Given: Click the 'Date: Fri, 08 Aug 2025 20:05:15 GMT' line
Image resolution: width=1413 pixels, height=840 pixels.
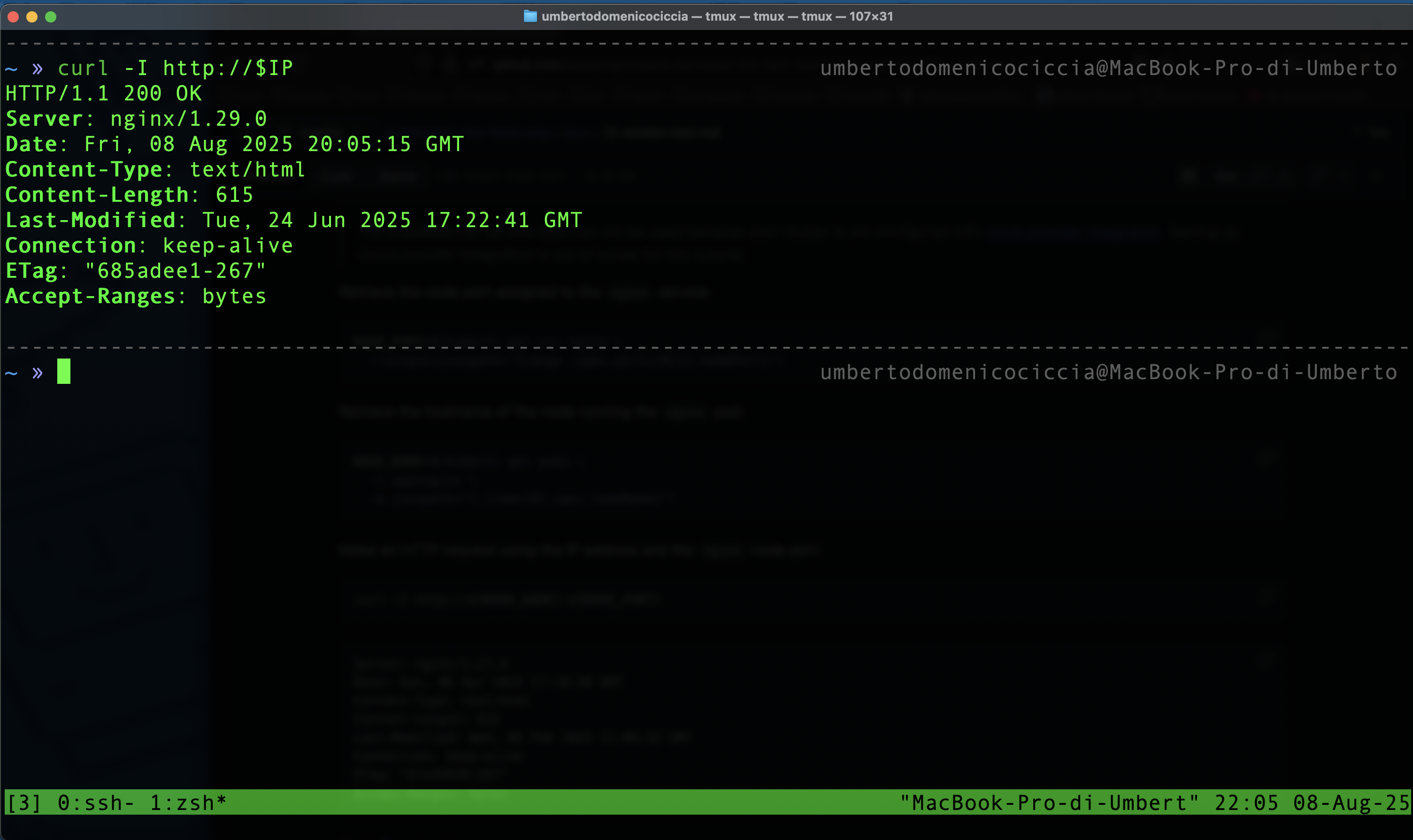Looking at the screenshot, I should (235, 145).
